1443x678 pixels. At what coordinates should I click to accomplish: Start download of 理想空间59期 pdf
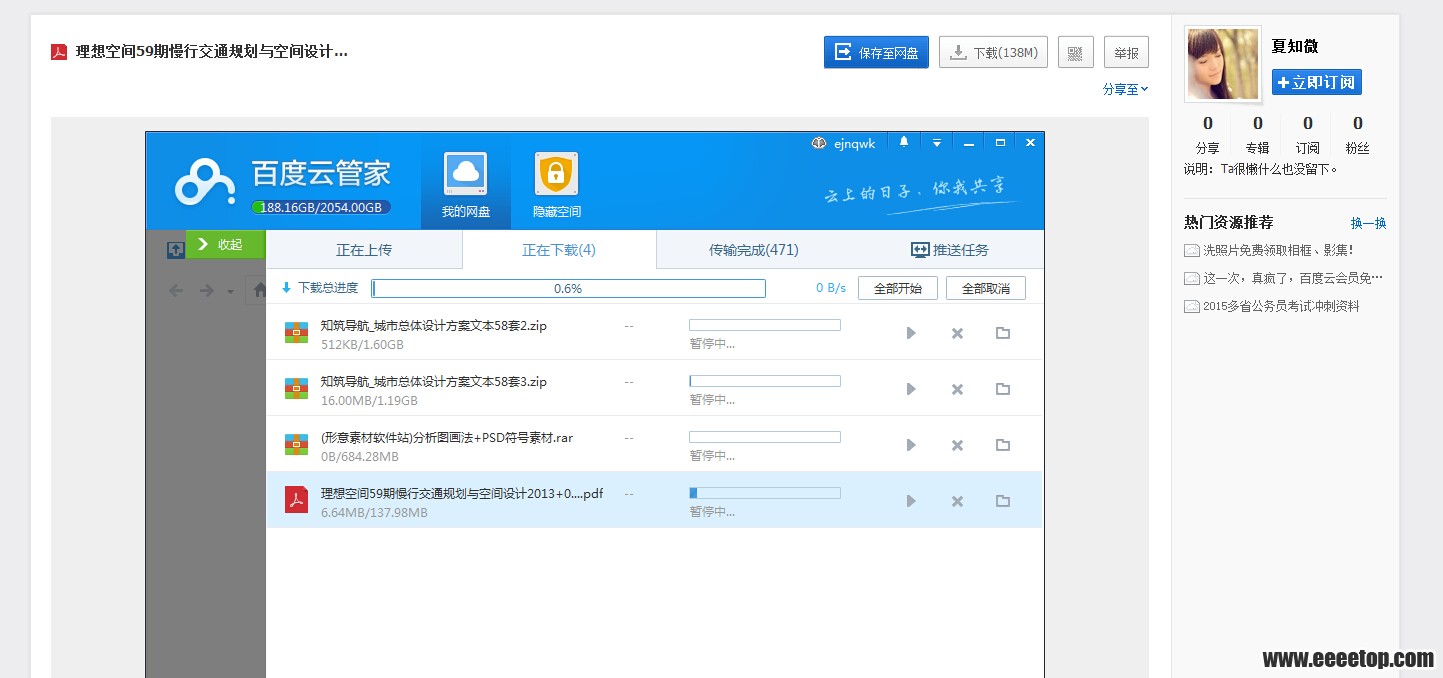pyautogui.click(x=911, y=501)
